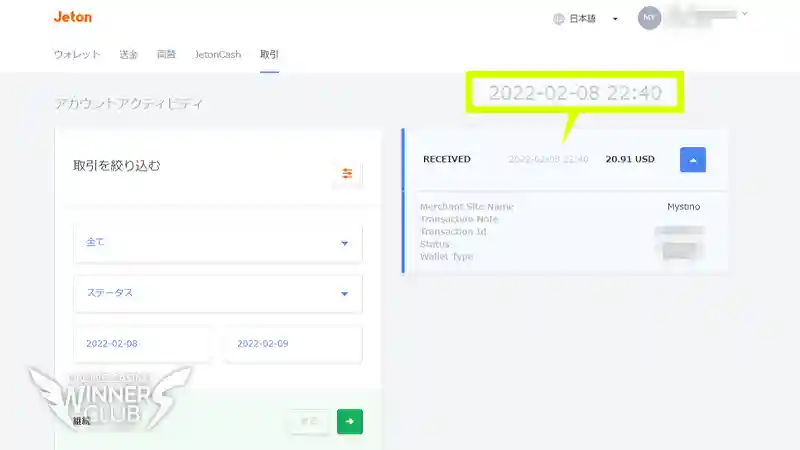Image resolution: width=800 pixels, height=450 pixels.
Task: Collapse the RECEIVED transaction details
Action: (692, 160)
